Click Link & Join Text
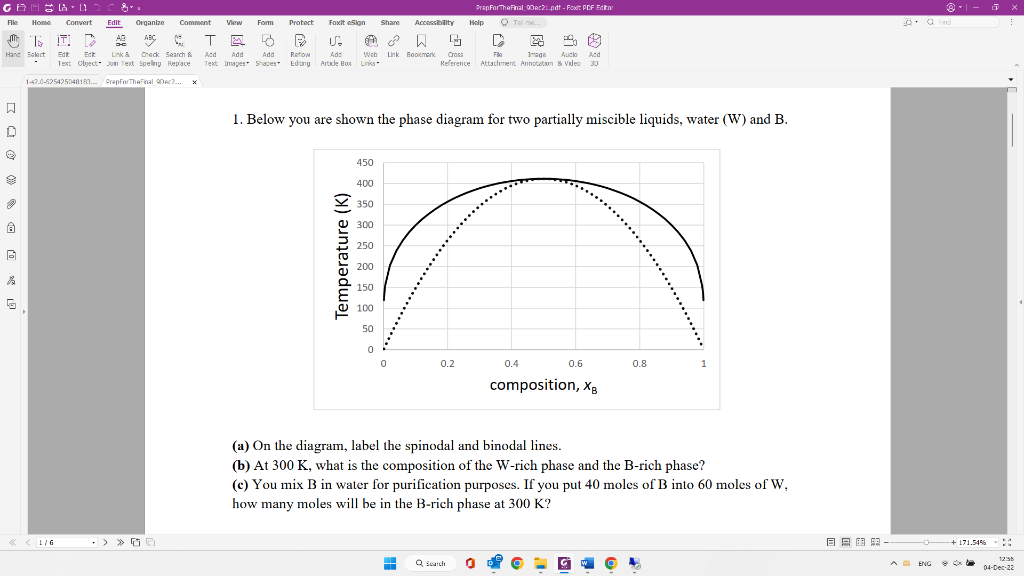The image size is (1024, 576). [120, 50]
